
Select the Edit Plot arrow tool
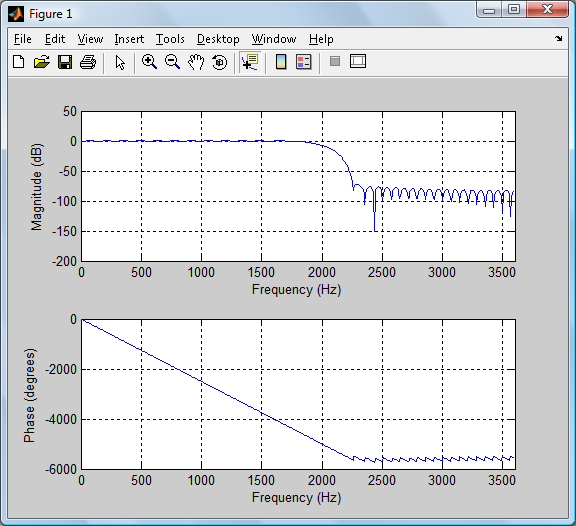point(120,62)
